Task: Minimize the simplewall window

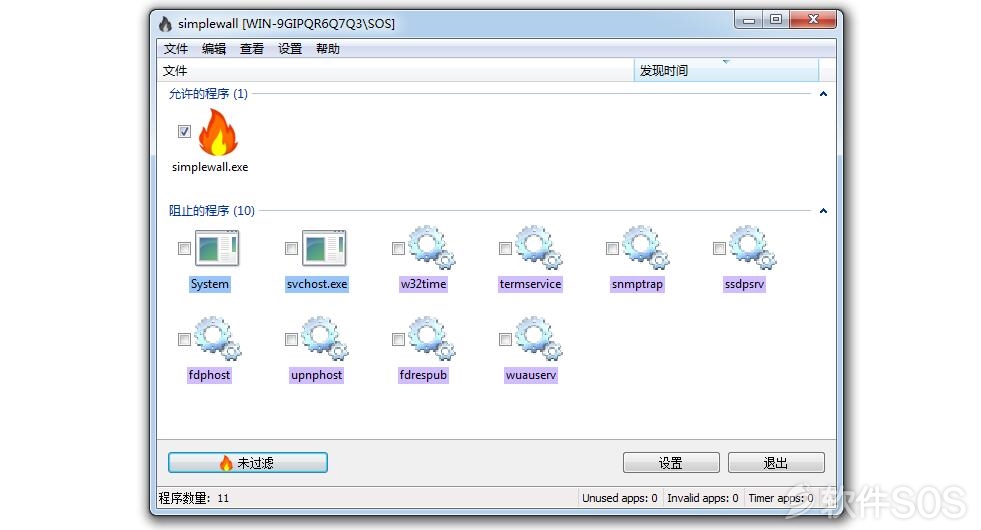Action: pyautogui.click(x=748, y=20)
